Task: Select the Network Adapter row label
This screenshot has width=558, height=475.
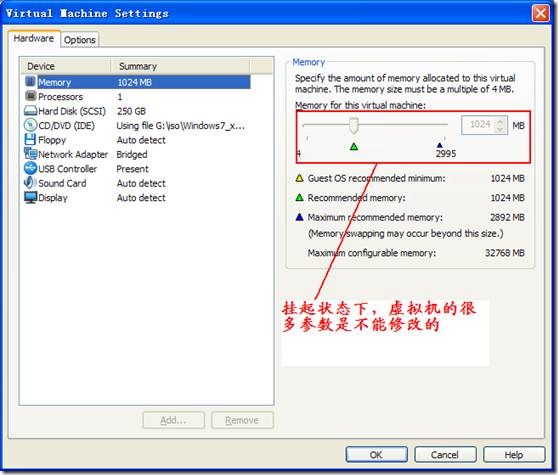Action: (73, 154)
